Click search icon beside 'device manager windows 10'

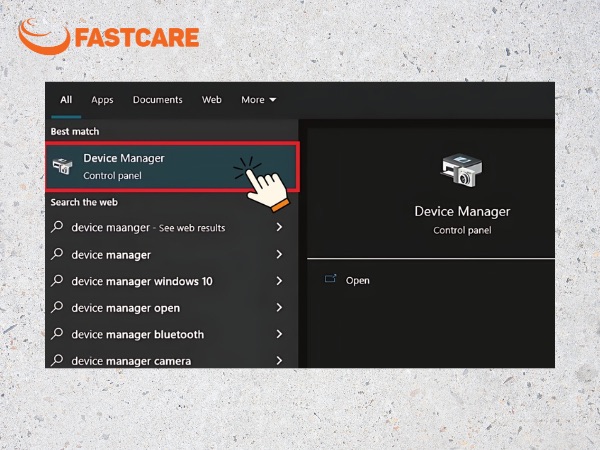(x=57, y=280)
